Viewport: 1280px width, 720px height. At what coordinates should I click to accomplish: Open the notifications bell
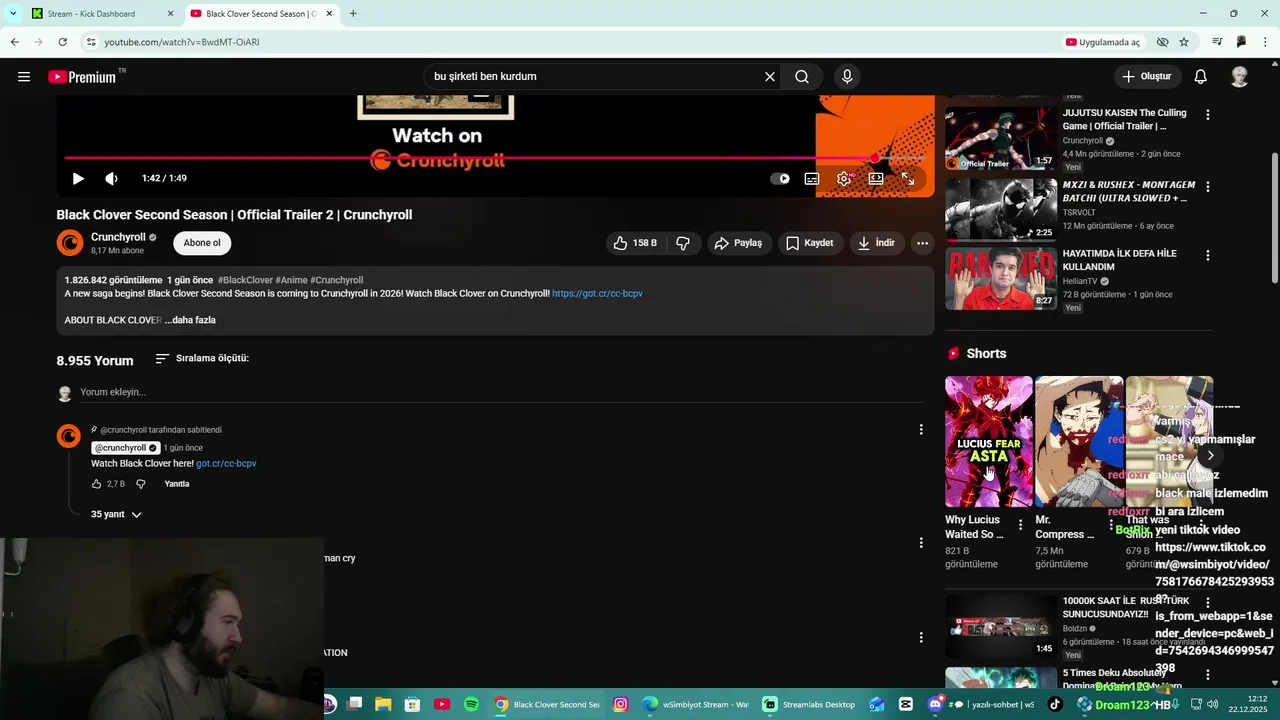pos(1201,77)
